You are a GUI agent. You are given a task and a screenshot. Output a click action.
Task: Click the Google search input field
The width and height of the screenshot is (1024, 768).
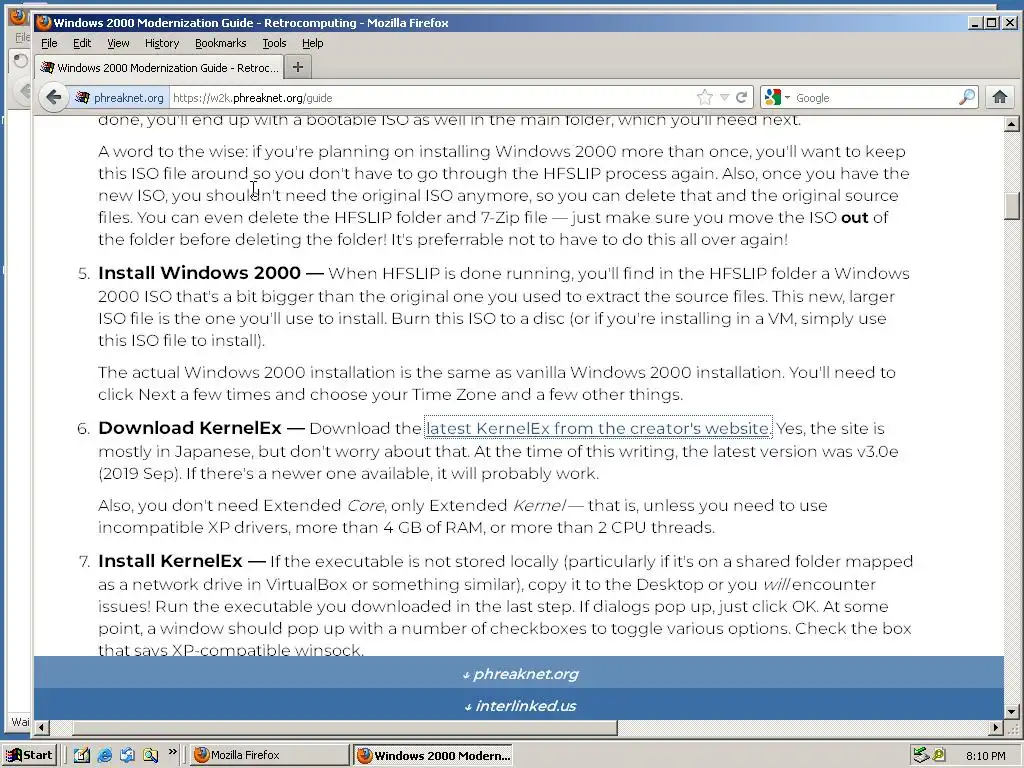click(x=875, y=97)
